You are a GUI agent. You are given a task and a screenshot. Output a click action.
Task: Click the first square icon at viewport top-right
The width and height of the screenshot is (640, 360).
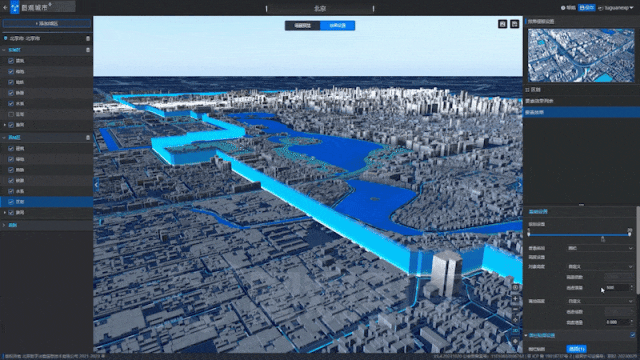[x=502, y=24]
